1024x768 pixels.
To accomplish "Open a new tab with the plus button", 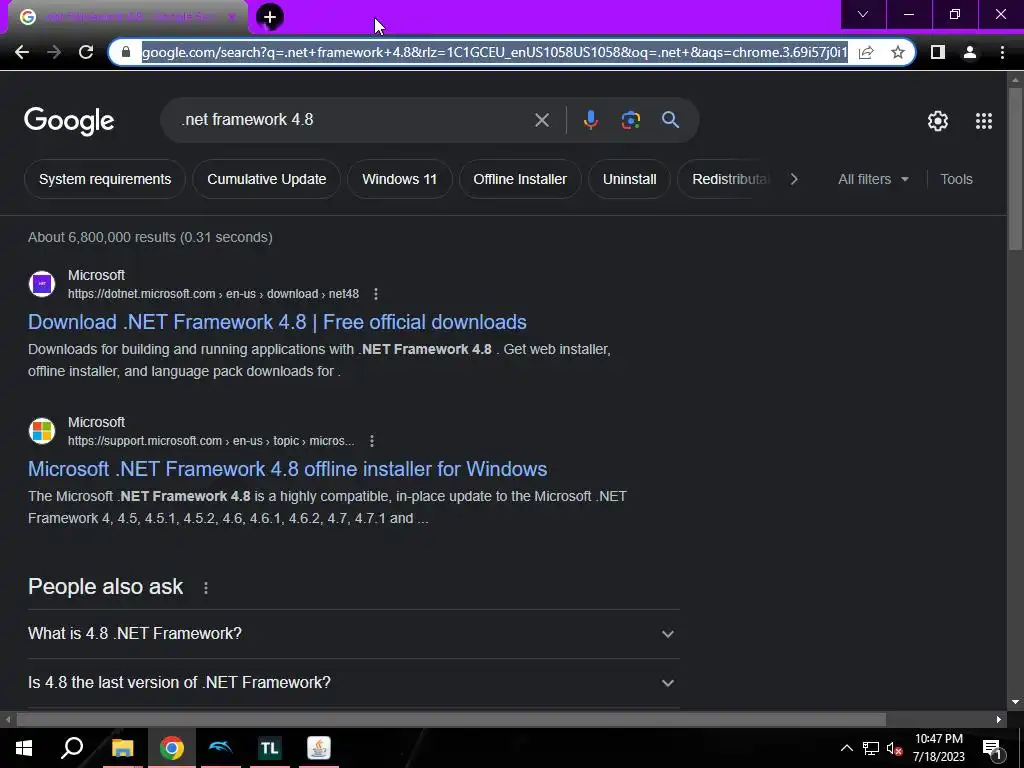I will [270, 17].
